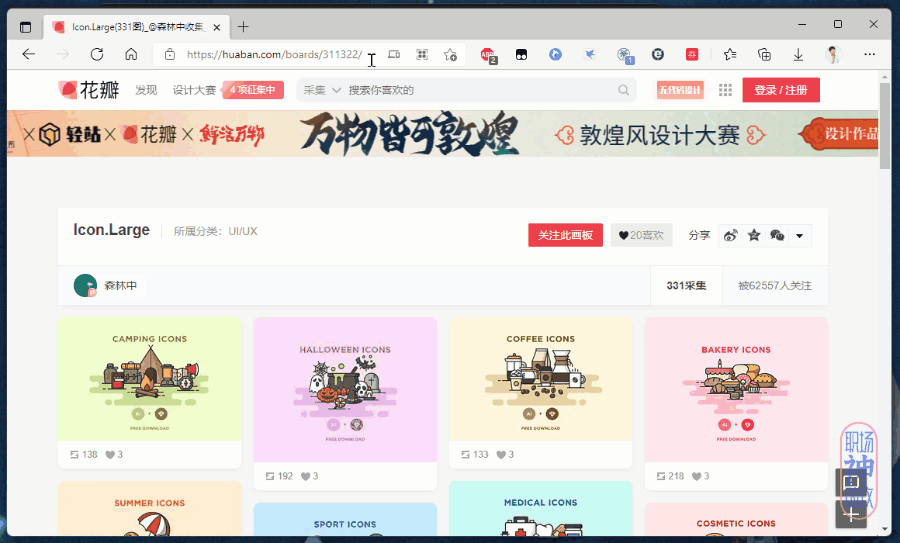Click the 登录 / 注册 button
The height and width of the screenshot is (543, 900).
tap(781, 90)
